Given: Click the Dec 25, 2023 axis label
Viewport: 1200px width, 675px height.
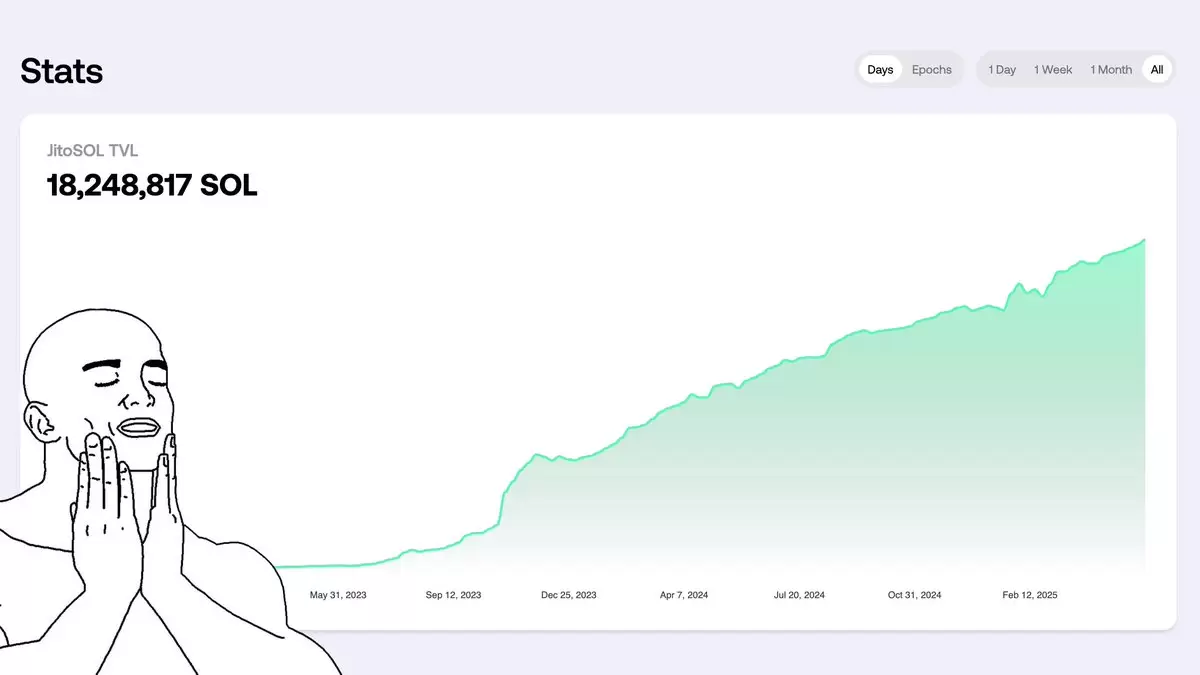Looking at the screenshot, I should point(569,595).
